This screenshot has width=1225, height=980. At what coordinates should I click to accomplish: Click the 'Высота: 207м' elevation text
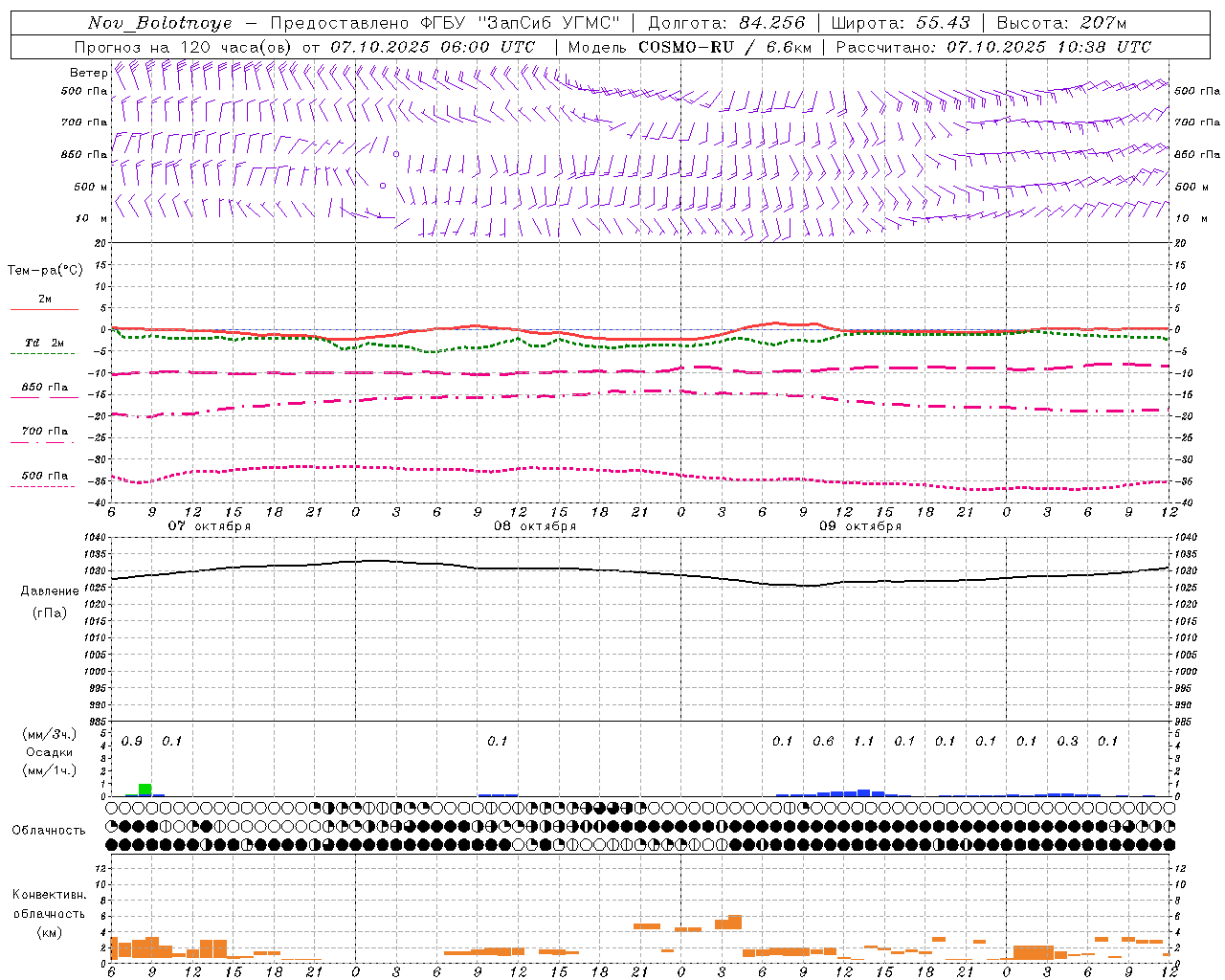click(1061, 23)
